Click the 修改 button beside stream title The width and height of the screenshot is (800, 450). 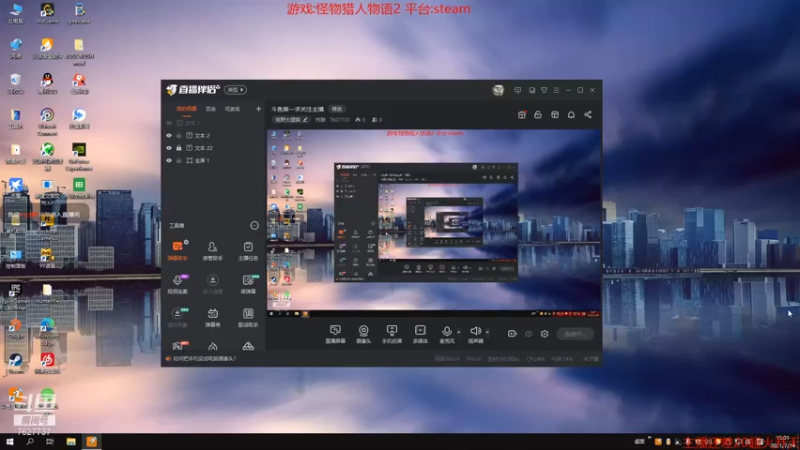click(x=337, y=109)
